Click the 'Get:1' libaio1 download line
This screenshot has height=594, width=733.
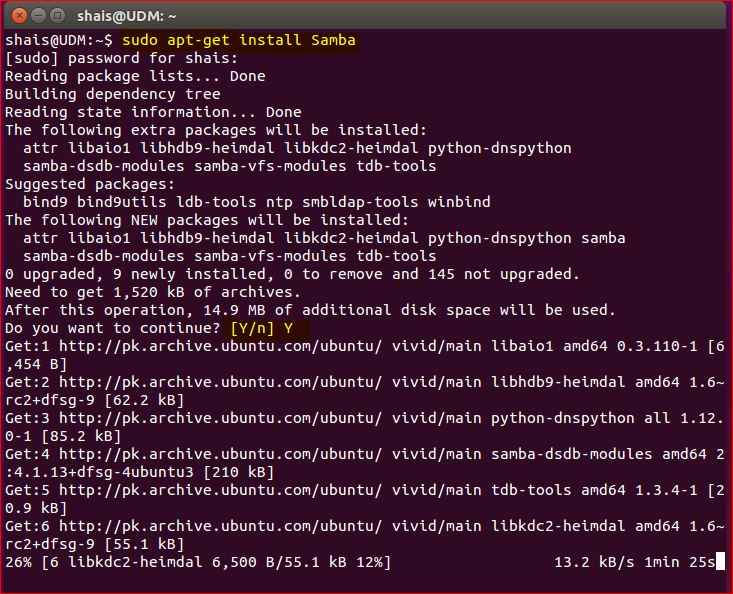tap(365, 346)
